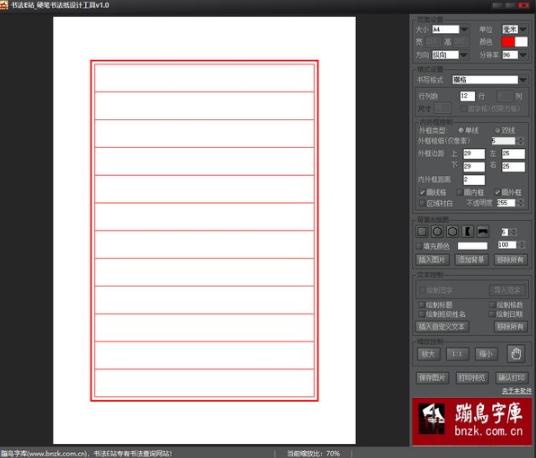Click the app icon in title bar
The image size is (536, 458).
point(4,5)
